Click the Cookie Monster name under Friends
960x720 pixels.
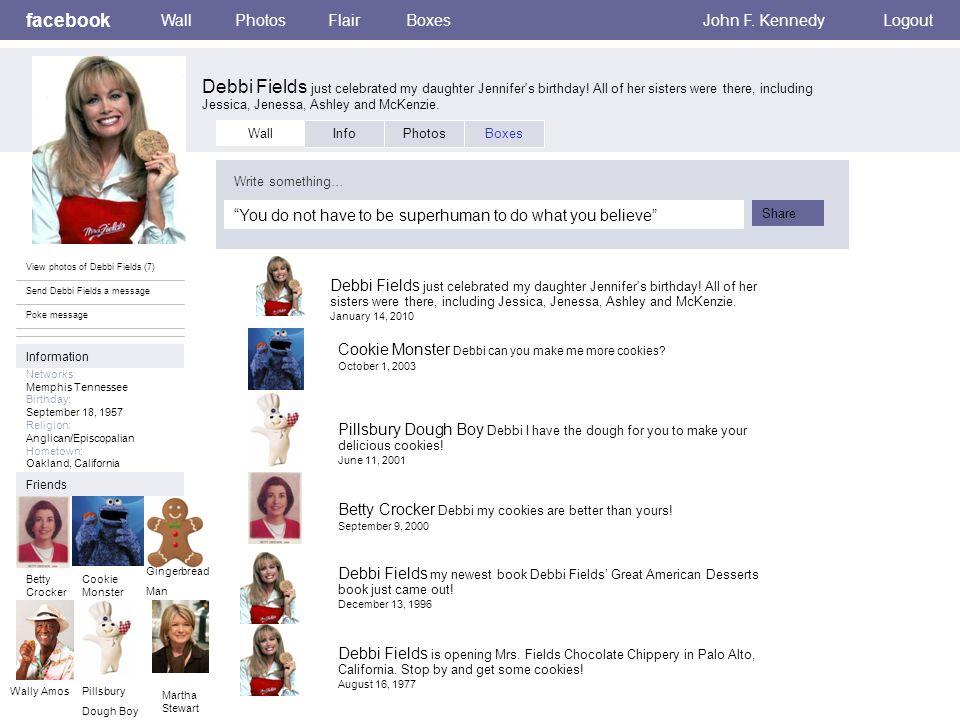click(103, 585)
